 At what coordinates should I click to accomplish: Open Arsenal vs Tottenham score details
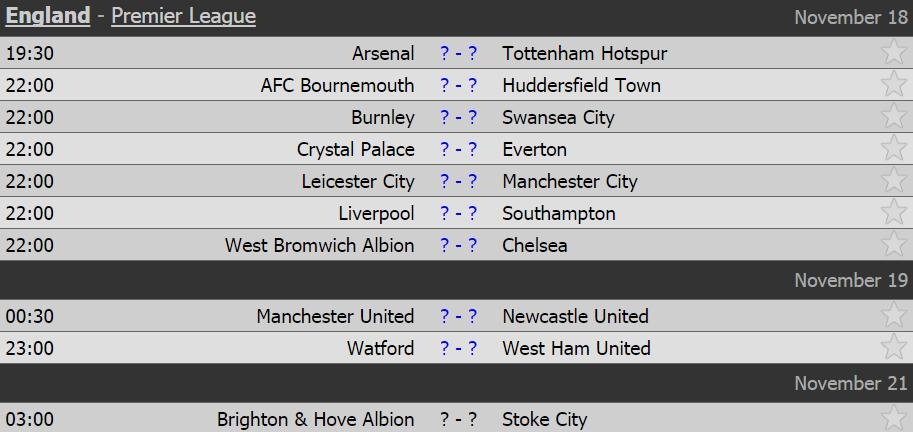click(459, 53)
